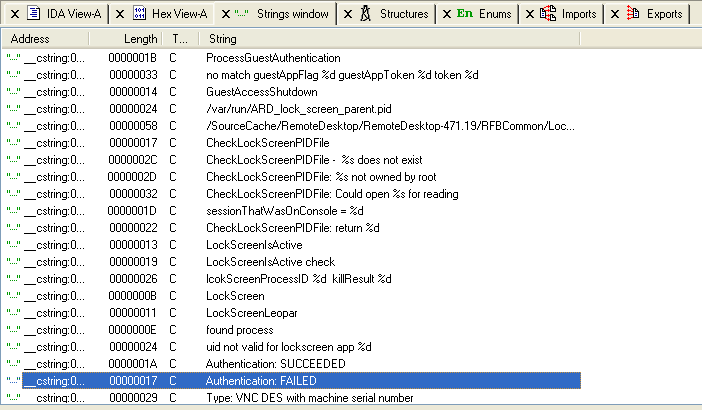Select the ProcessGuestAuthentication string row

pyautogui.click(x=273, y=58)
